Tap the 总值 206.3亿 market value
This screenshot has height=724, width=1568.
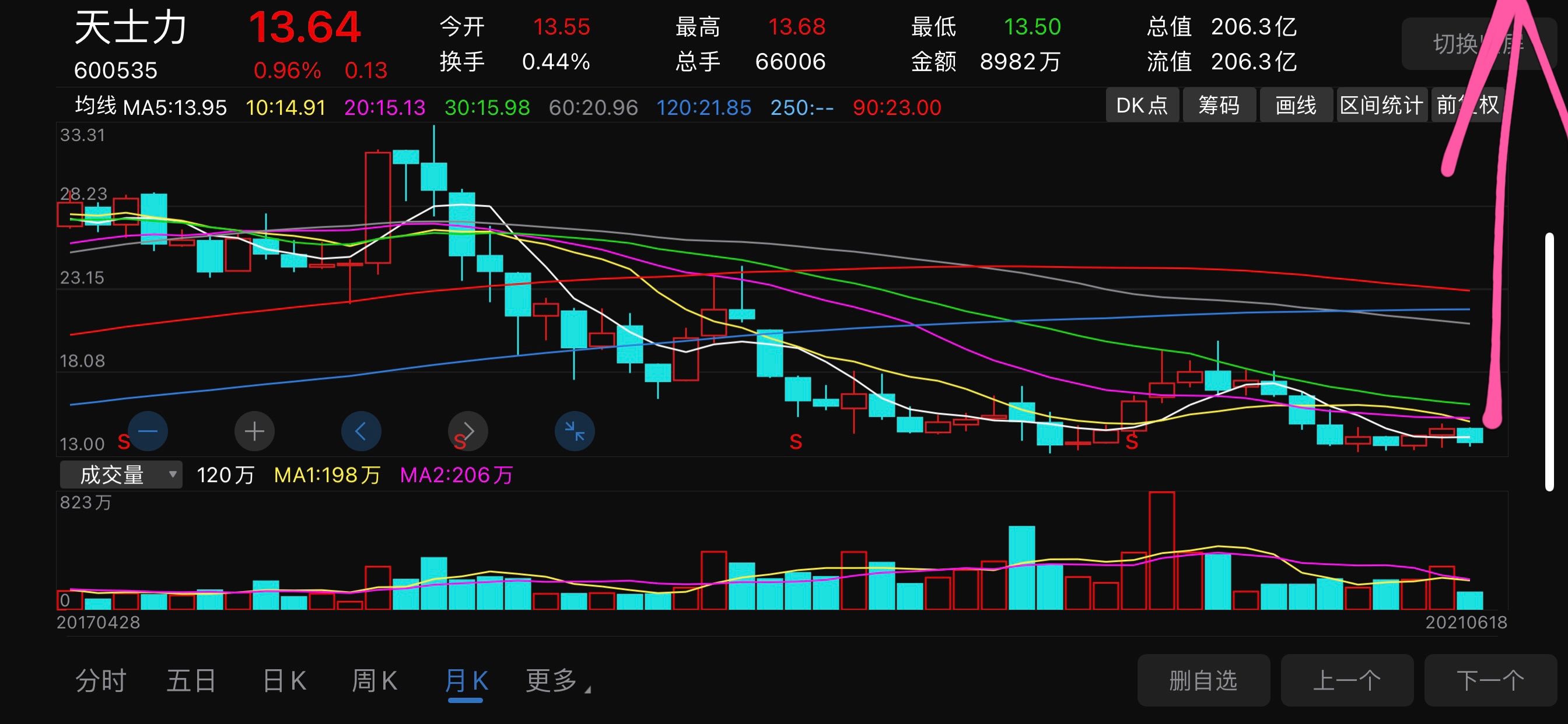(x=1222, y=27)
